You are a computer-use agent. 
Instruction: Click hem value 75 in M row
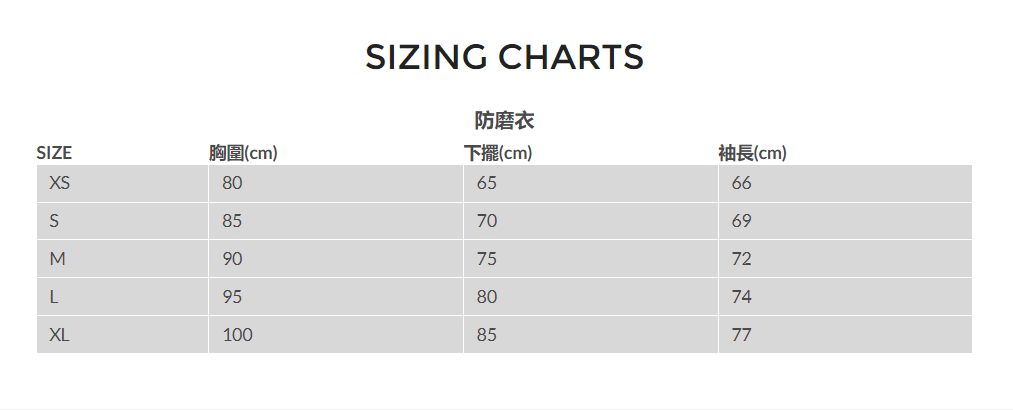point(487,259)
